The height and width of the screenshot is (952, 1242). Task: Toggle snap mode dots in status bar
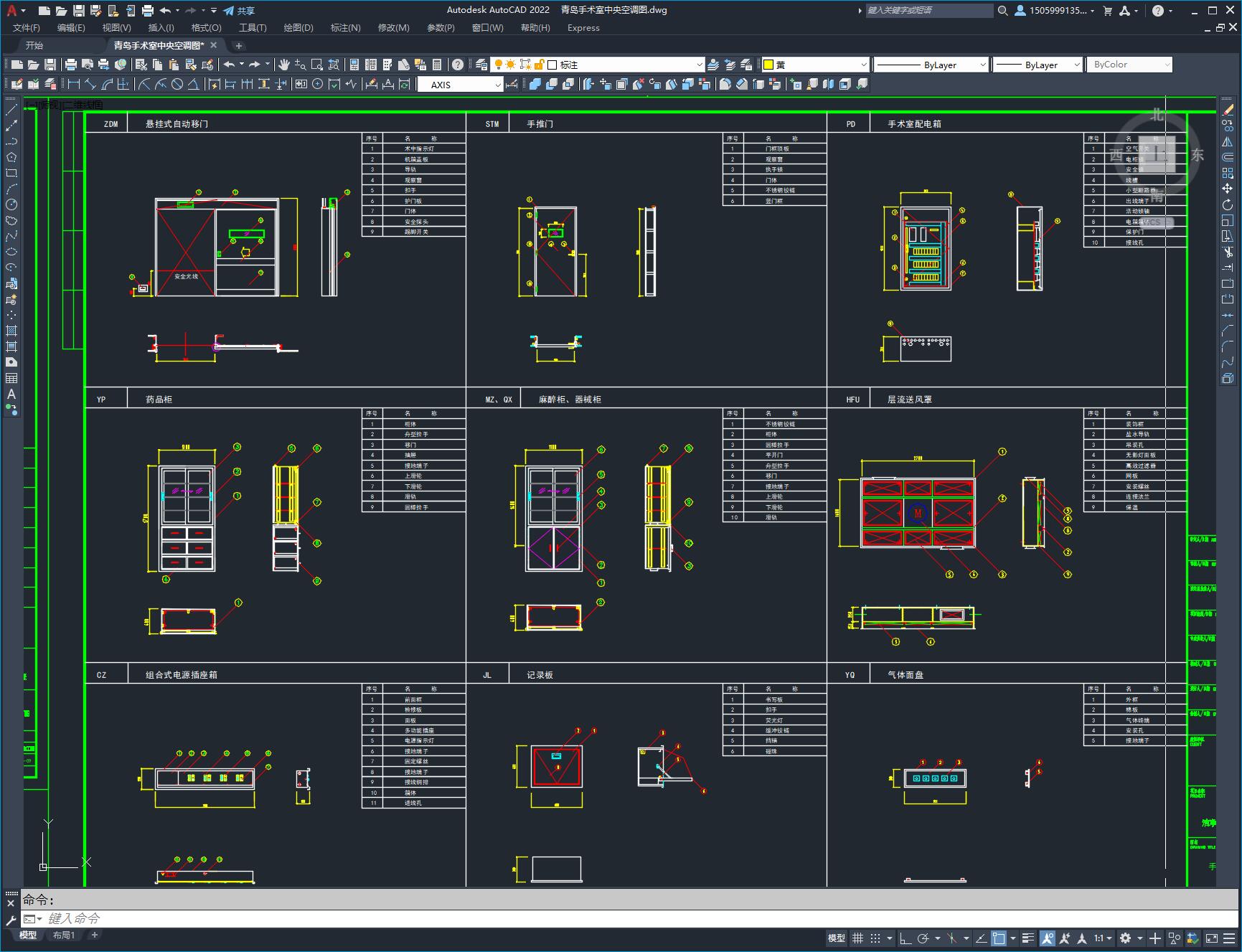875,938
